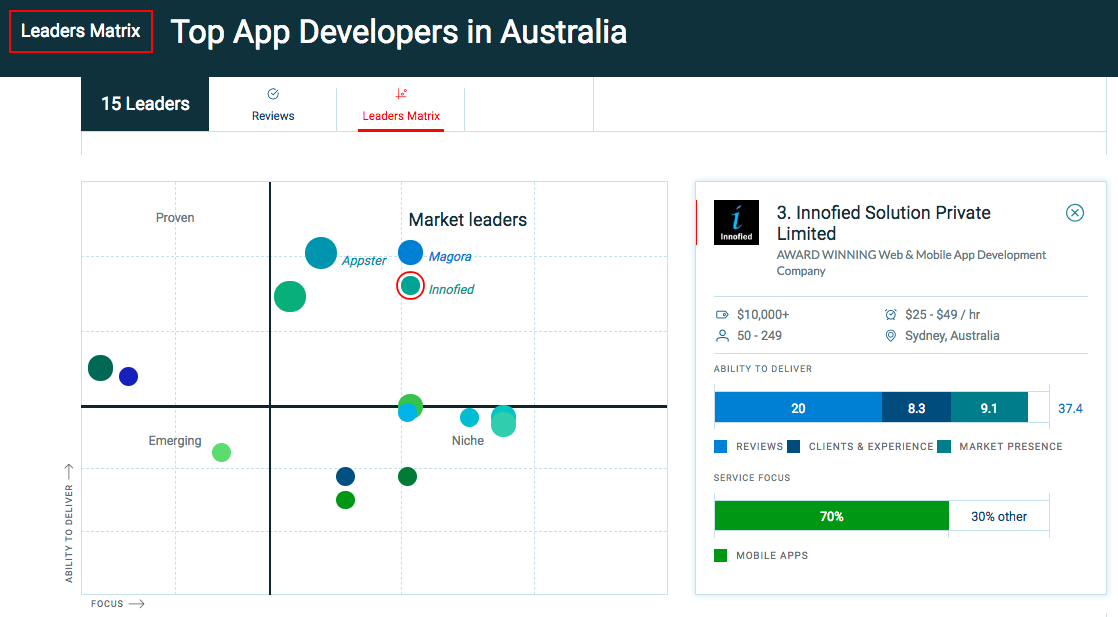
Task: Click the Niche quadrant label
Action: pyautogui.click(x=468, y=441)
